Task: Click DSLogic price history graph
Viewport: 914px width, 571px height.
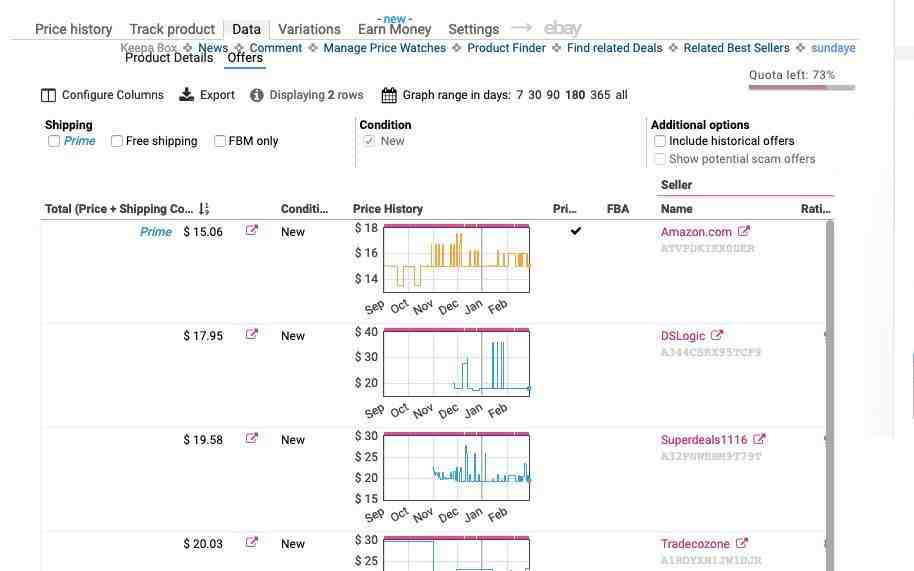Action: click(x=456, y=362)
